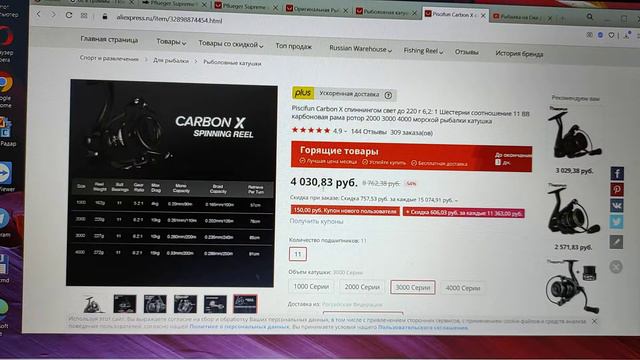Expand the Товары dropdown menu
The height and width of the screenshot is (360, 640).
click(171, 42)
